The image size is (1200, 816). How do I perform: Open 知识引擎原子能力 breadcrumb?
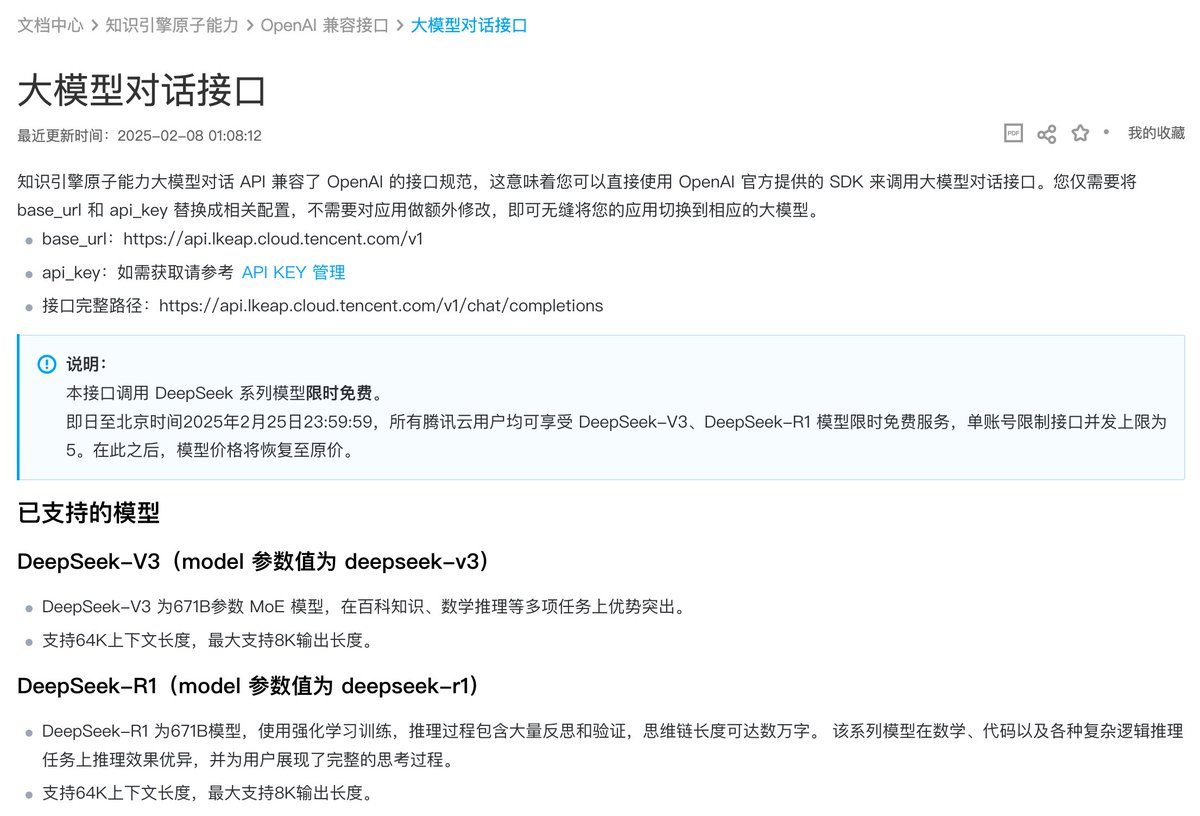pos(172,25)
